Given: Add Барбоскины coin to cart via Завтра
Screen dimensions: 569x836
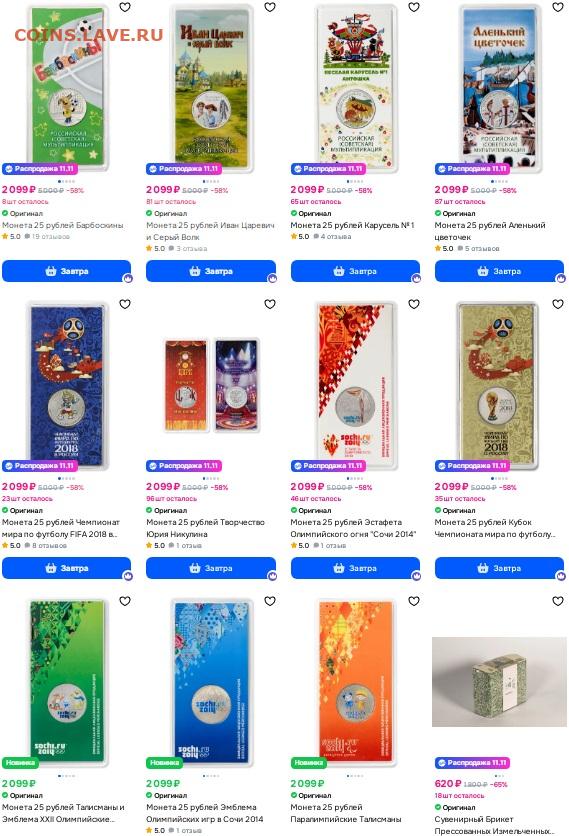Looking at the screenshot, I should (67, 271).
